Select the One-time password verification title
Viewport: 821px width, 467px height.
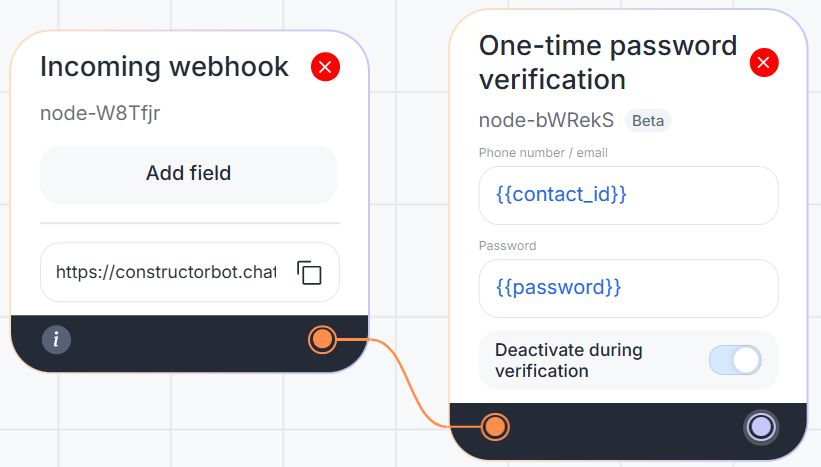607,62
